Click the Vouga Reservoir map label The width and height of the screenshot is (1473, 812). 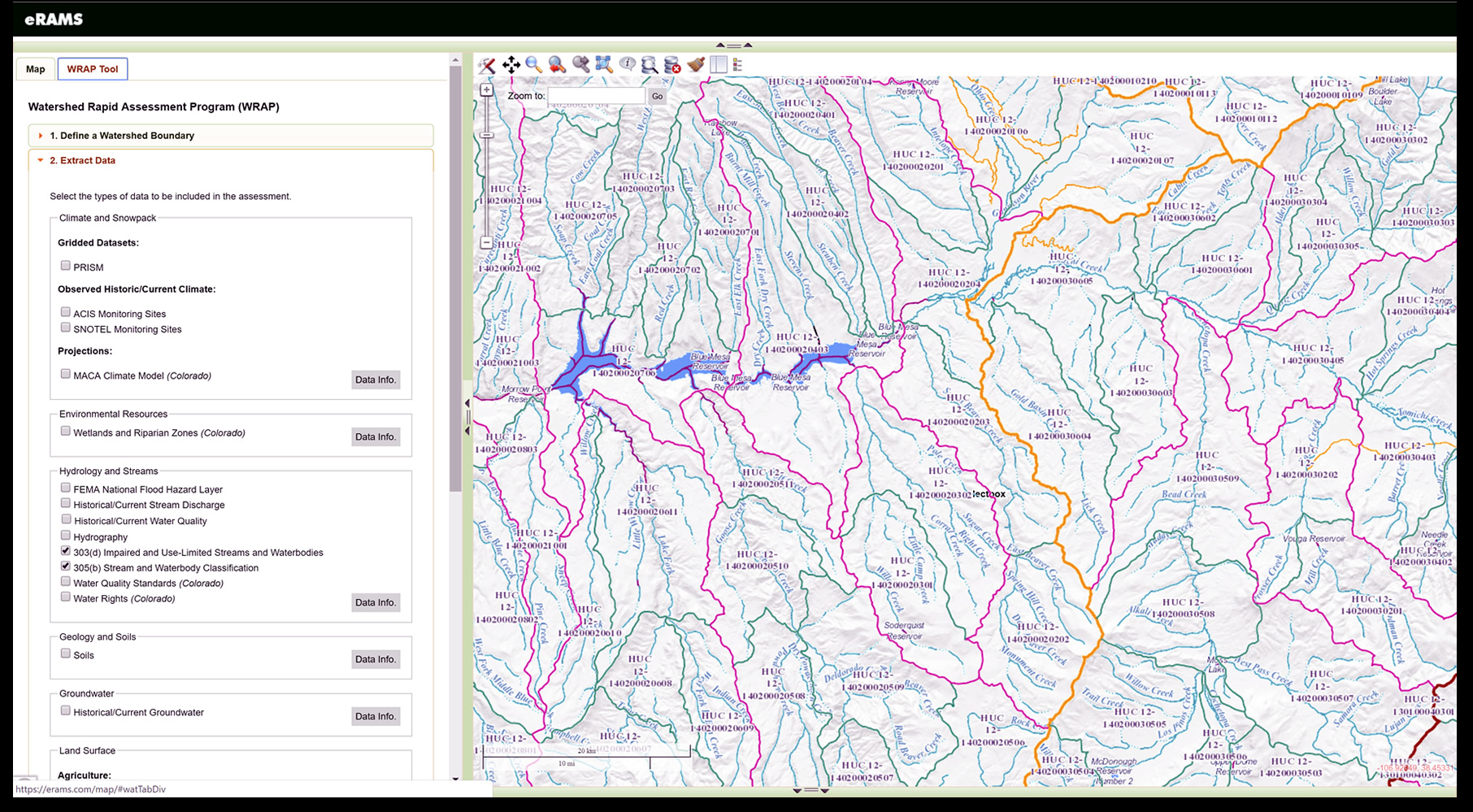(1314, 539)
